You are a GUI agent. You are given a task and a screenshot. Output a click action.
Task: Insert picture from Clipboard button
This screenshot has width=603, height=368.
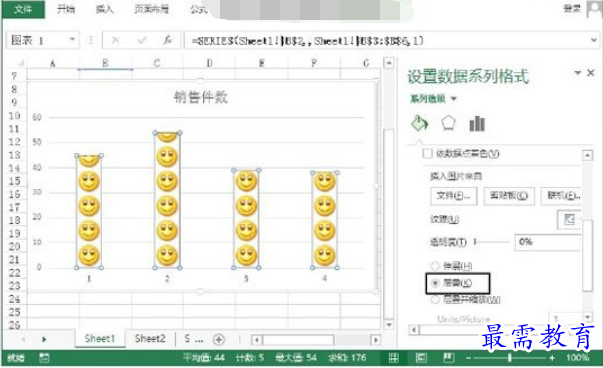[508, 196]
